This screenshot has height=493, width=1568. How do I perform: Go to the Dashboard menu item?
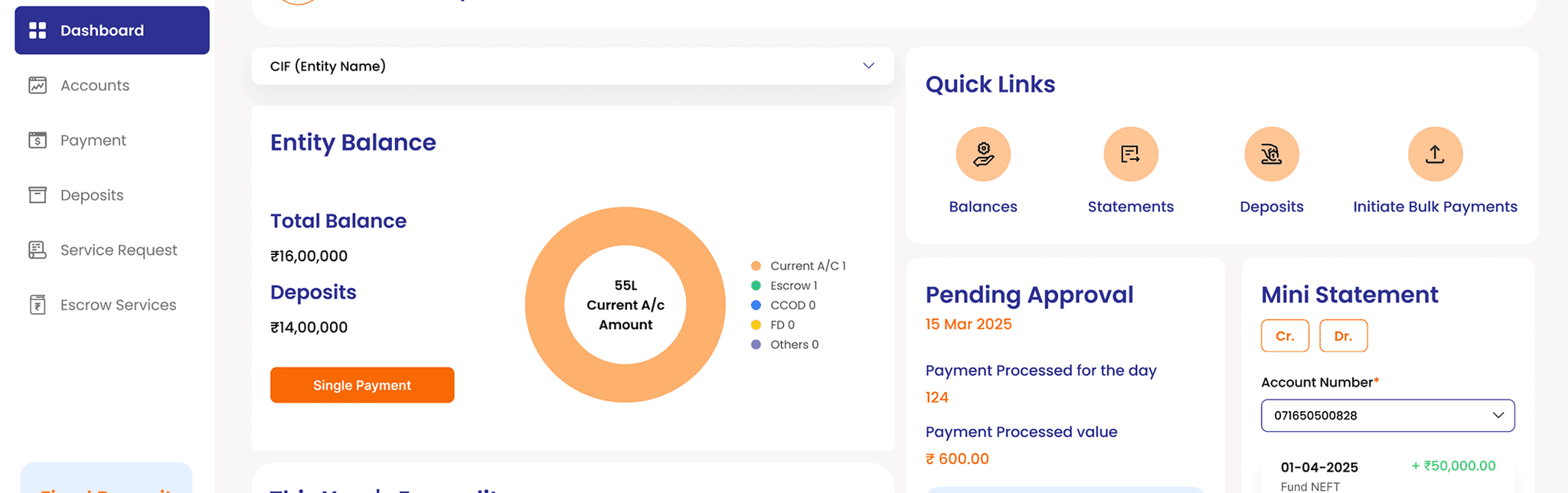pos(112,31)
